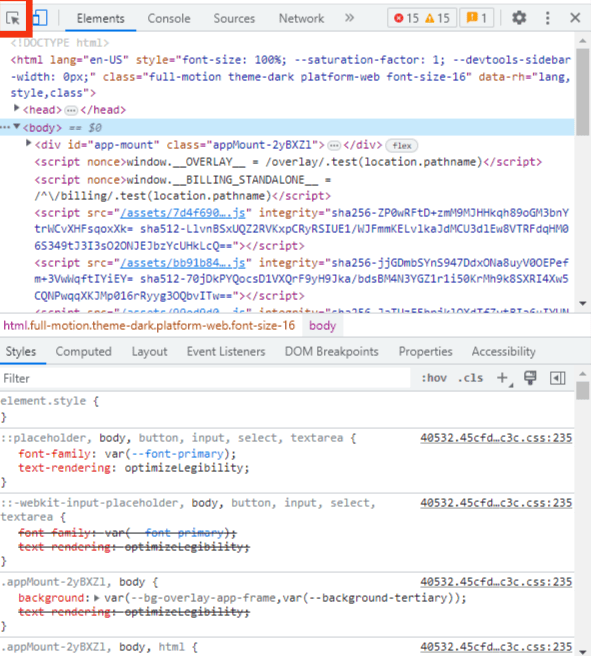Image resolution: width=591 pixels, height=656 pixels.
Task: Open the three-dot actions beside body node
Action: click(5, 127)
